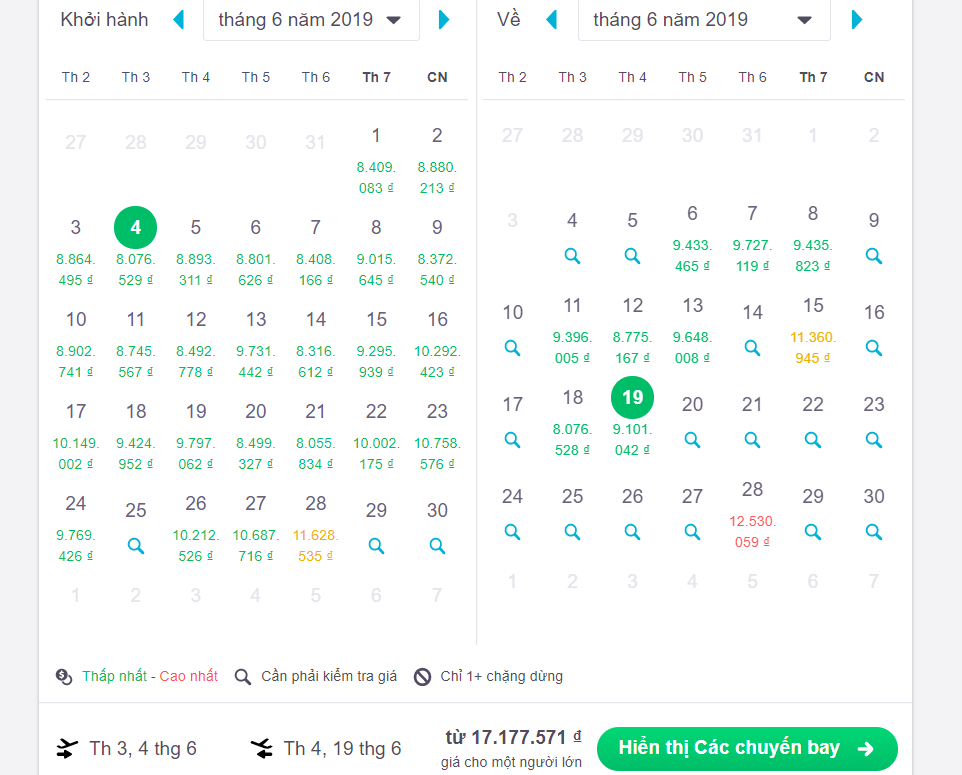
Task: Select return June 8 priced 9.435.823
Action: 813,239
